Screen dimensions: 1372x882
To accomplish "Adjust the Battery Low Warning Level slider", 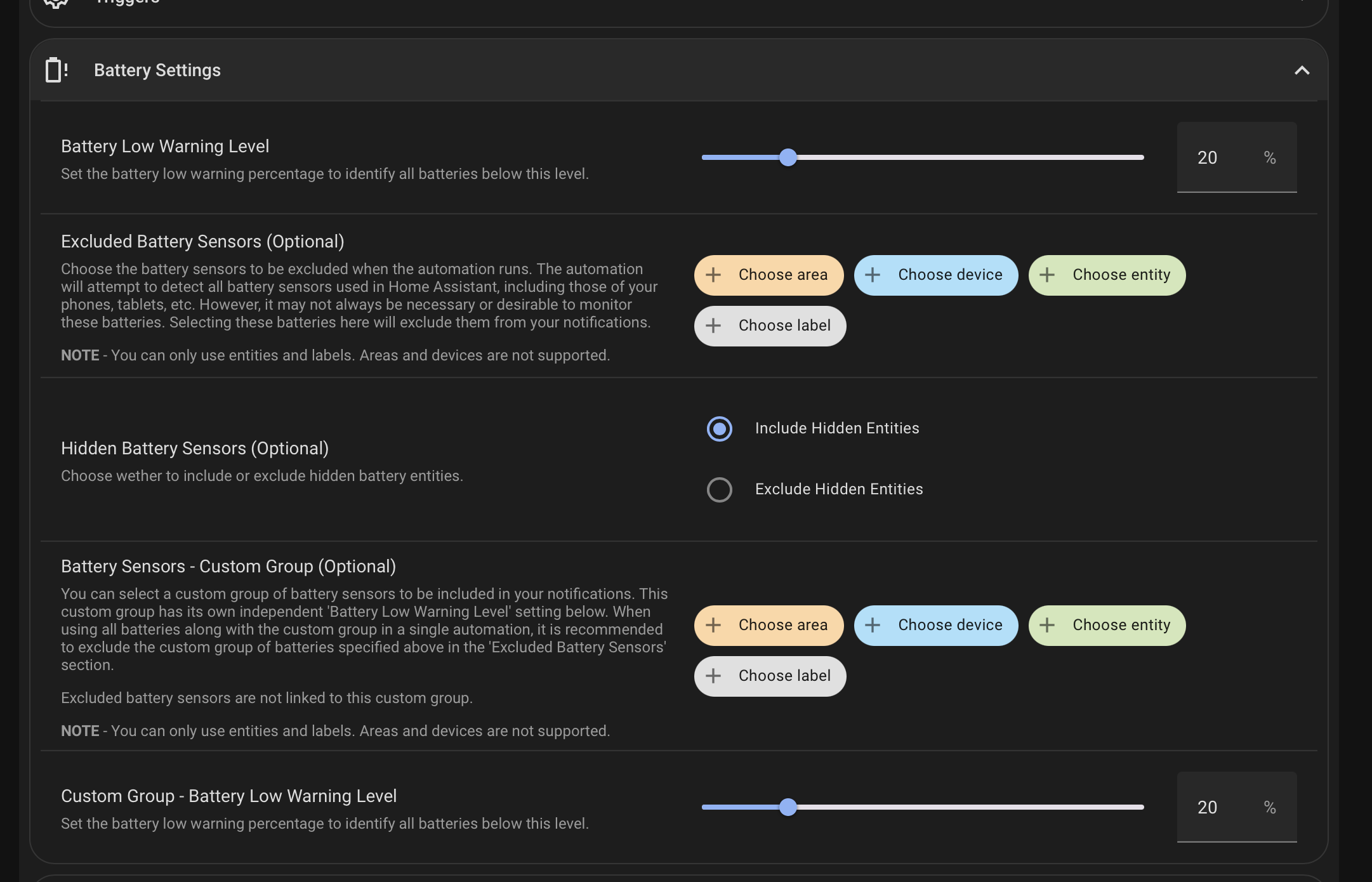I will [922, 157].
